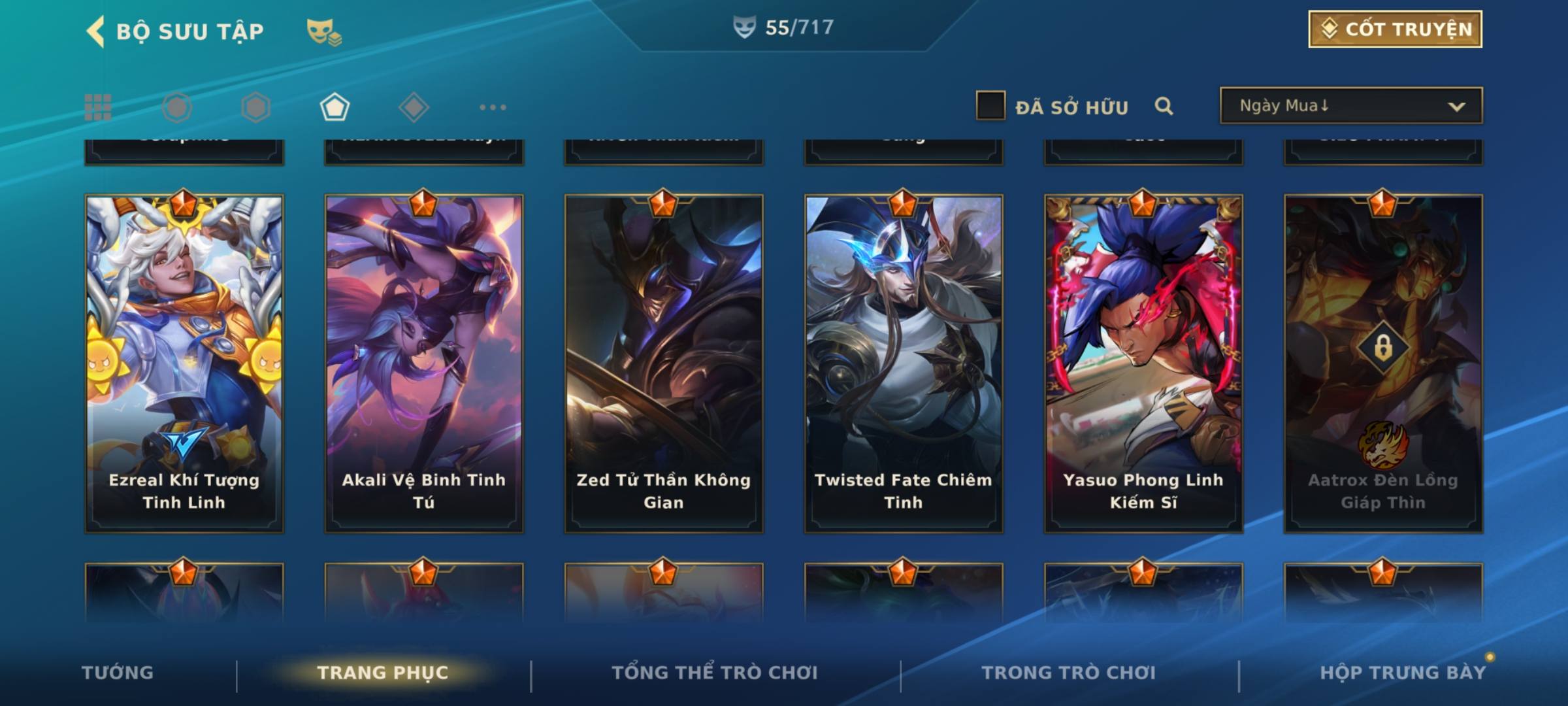Select the diamond rarity filter icon
This screenshot has height=706, width=1568.
click(414, 107)
